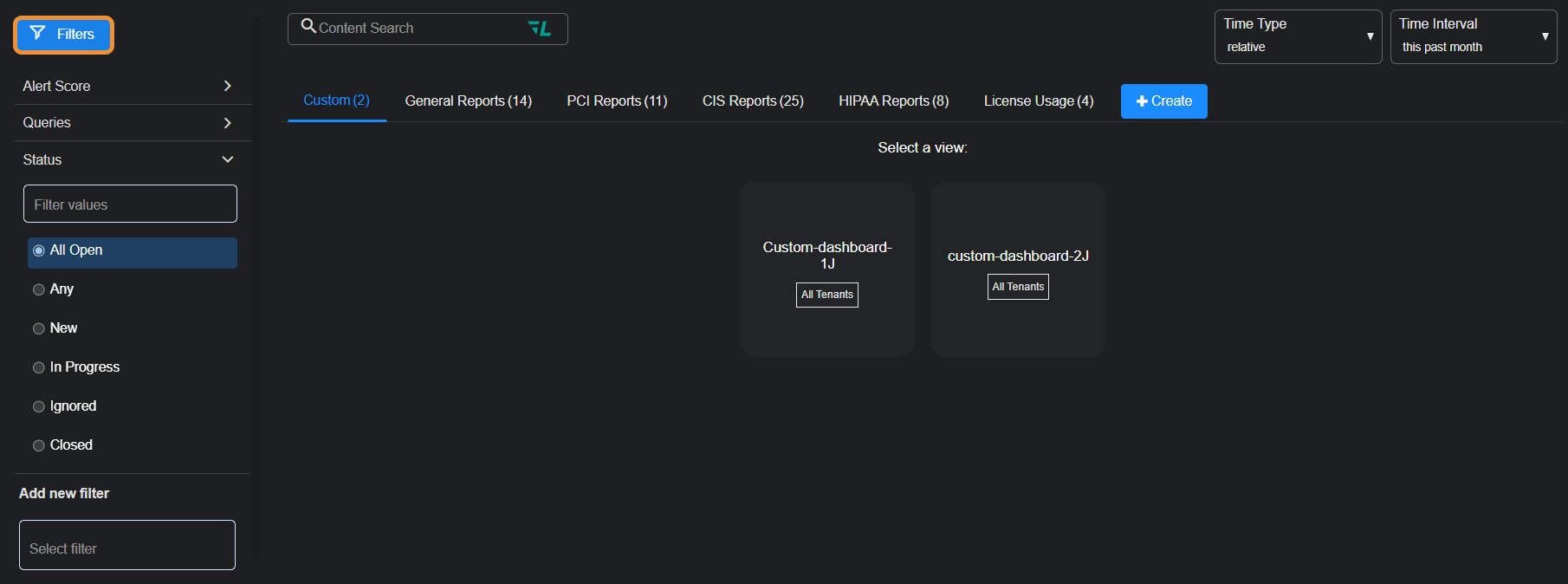Switch to the General Reports tab
Screen dimensions: 1568x584
coord(468,101)
